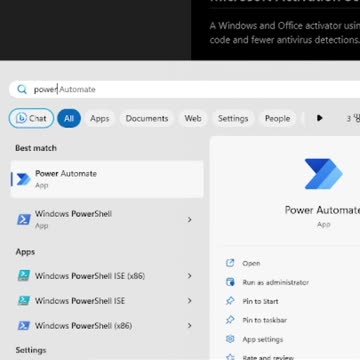Switch to the Documents filter

tap(147, 118)
